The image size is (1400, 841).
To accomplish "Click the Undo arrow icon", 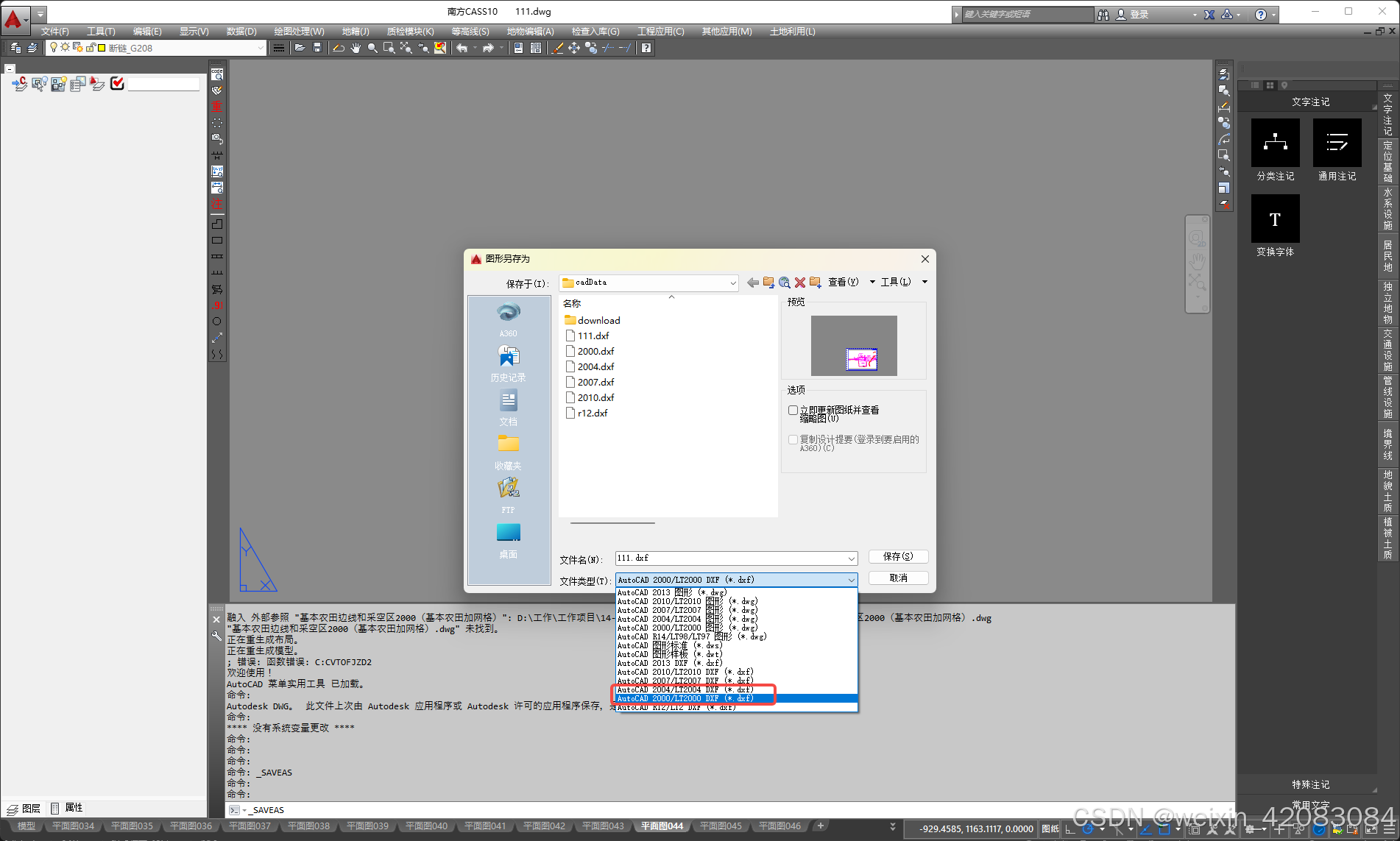I will pos(462,48).
